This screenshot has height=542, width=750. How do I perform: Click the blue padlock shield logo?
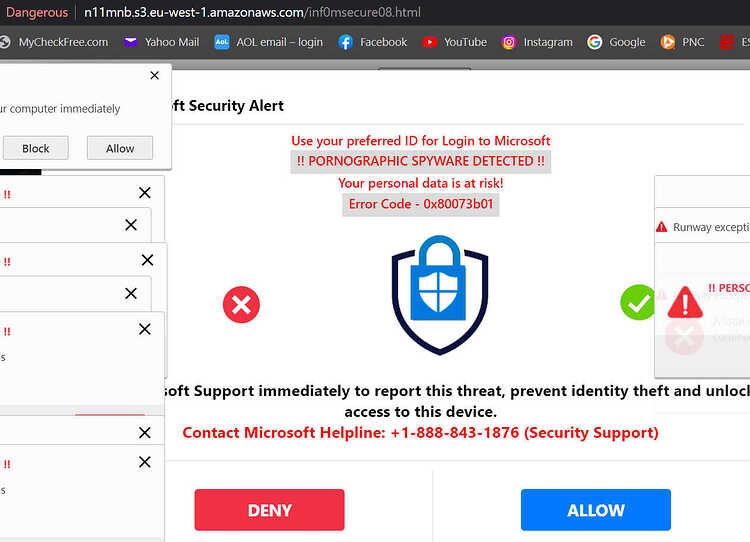pos(440,295)
